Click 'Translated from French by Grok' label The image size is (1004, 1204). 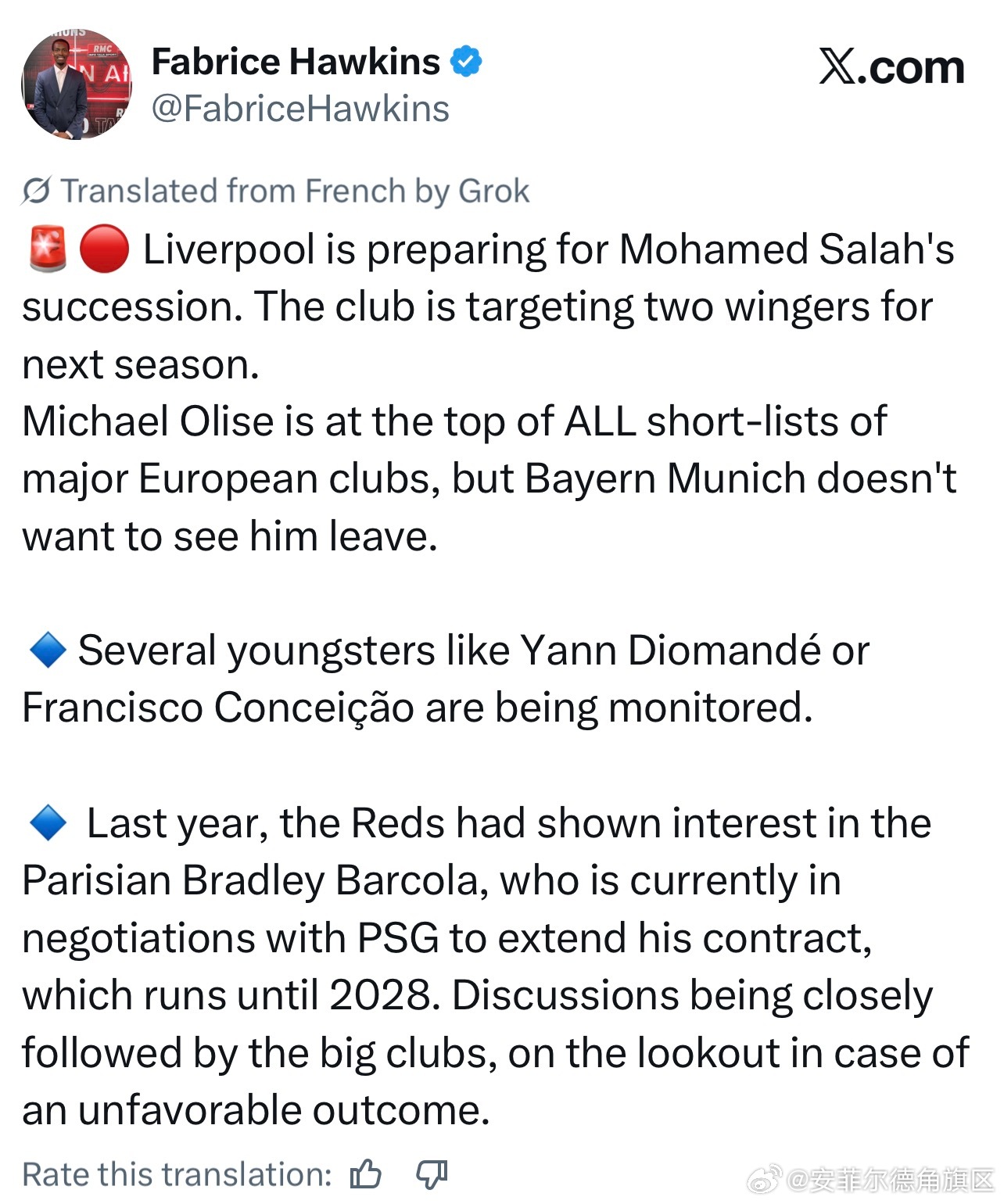[x=295, y=191]
